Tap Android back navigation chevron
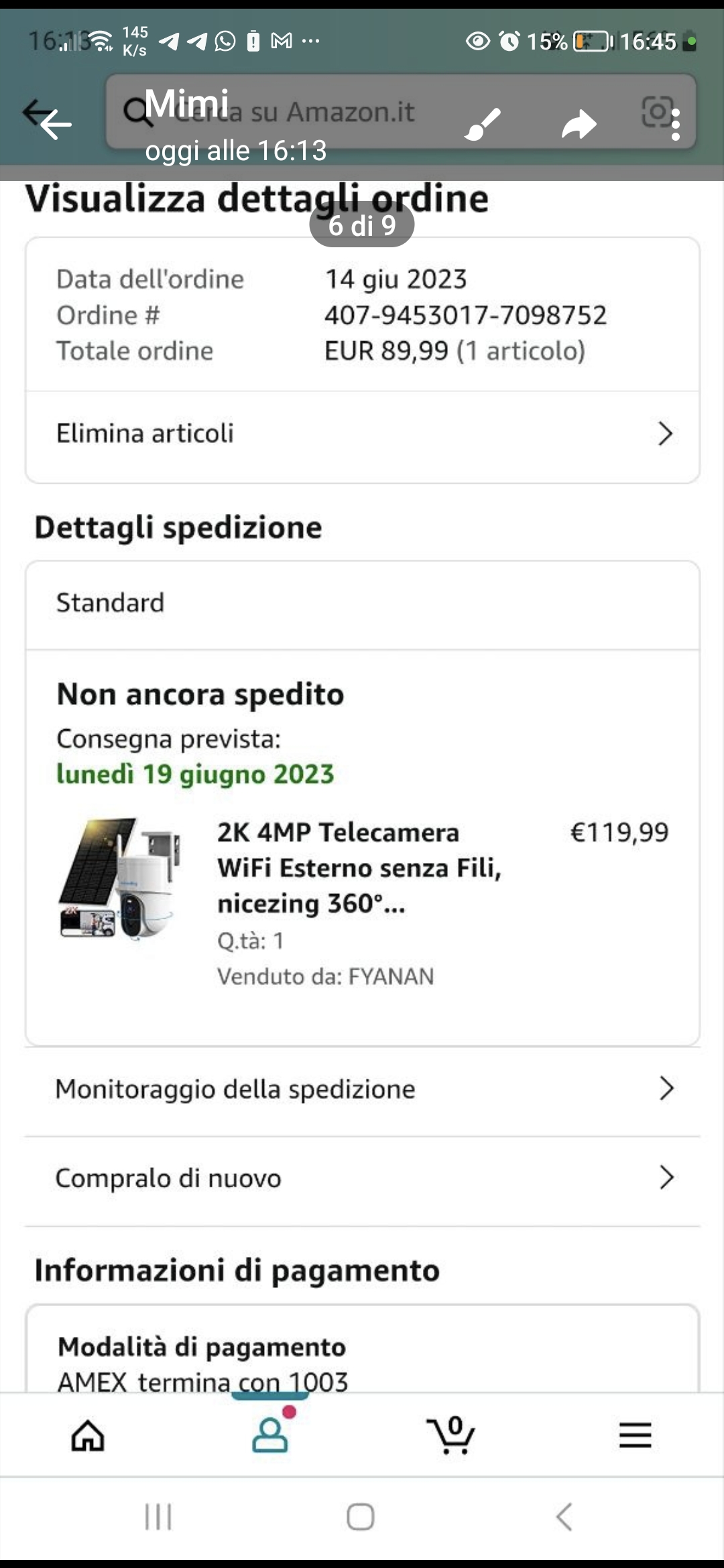 pyautogui.click(x=564, y=1517)
